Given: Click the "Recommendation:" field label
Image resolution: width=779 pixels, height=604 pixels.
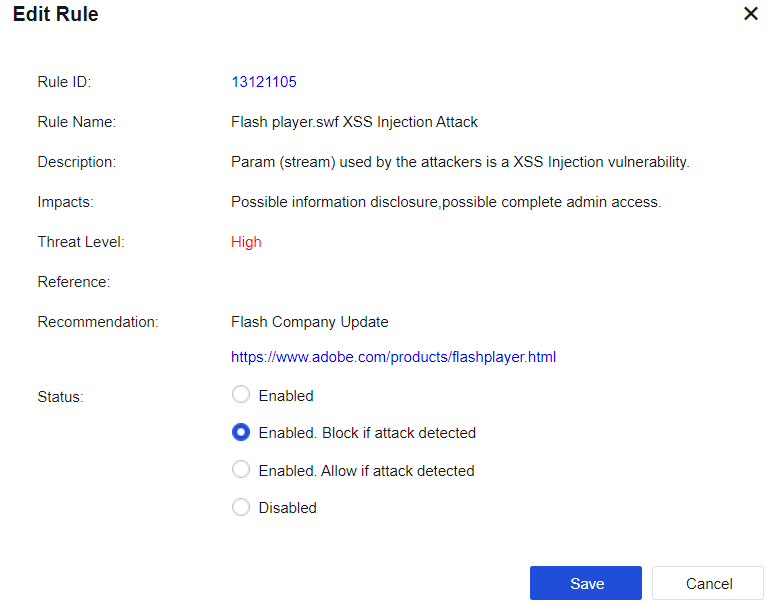Looking at the screenshot, I should click(98, 322).
